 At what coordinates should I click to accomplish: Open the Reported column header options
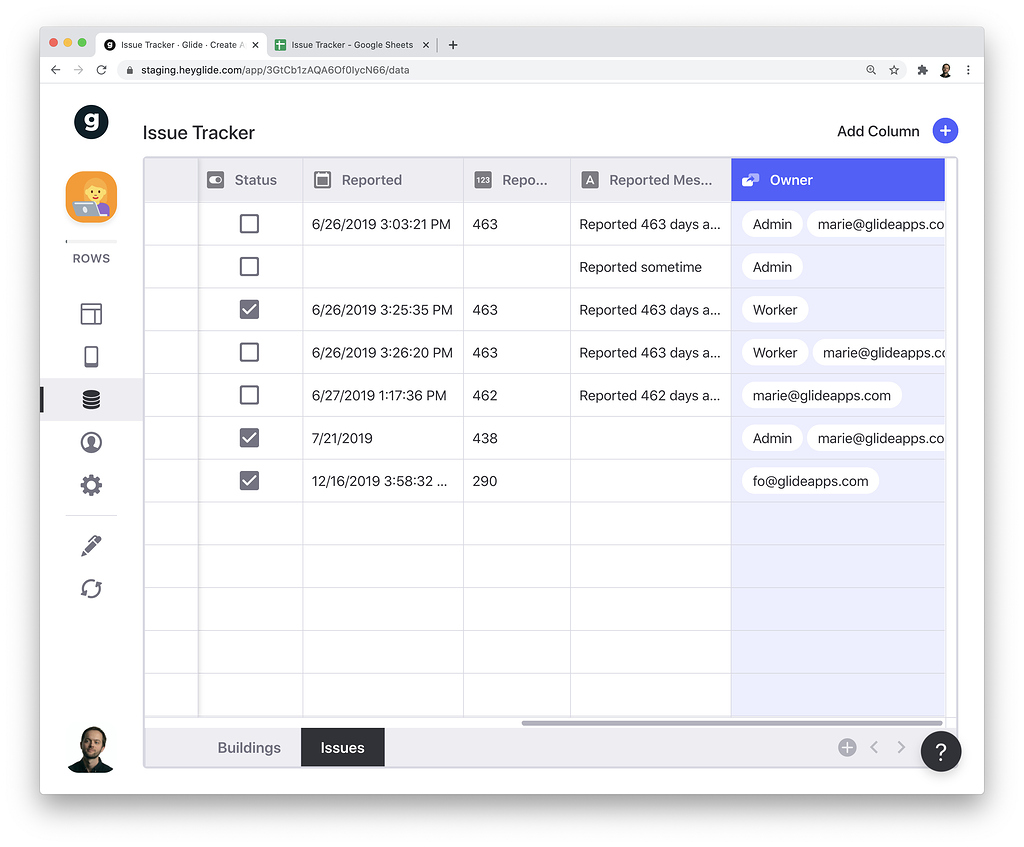[x=370, y=180]
